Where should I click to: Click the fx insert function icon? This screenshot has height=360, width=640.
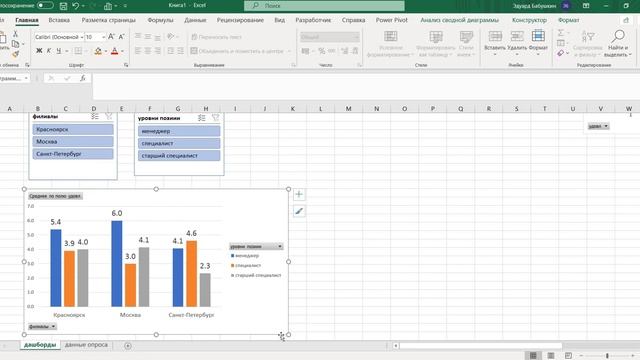tap(82, 78)
